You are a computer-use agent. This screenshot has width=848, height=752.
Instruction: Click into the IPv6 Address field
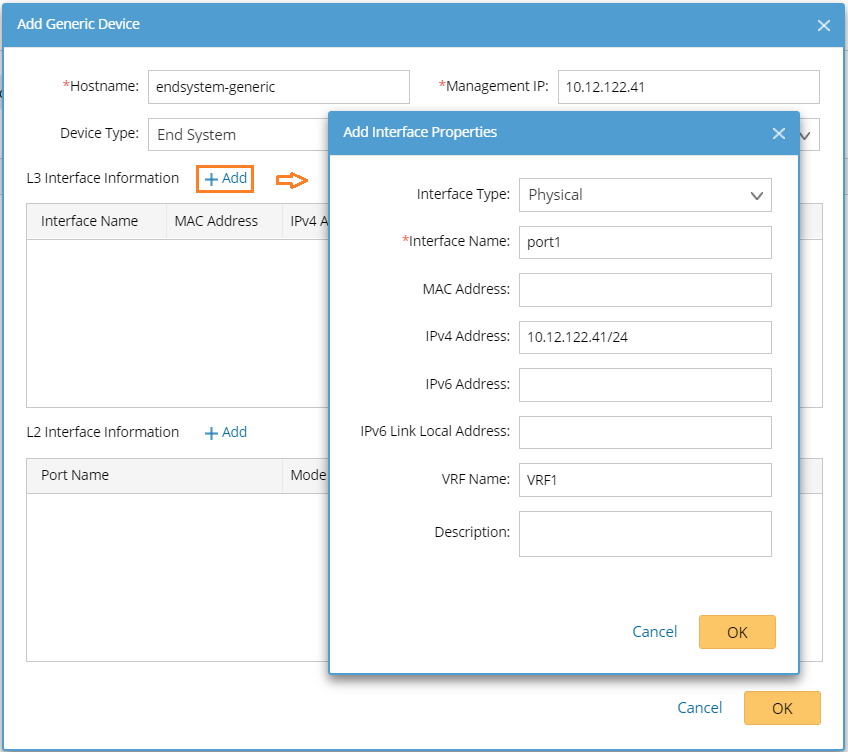(645, 385)
